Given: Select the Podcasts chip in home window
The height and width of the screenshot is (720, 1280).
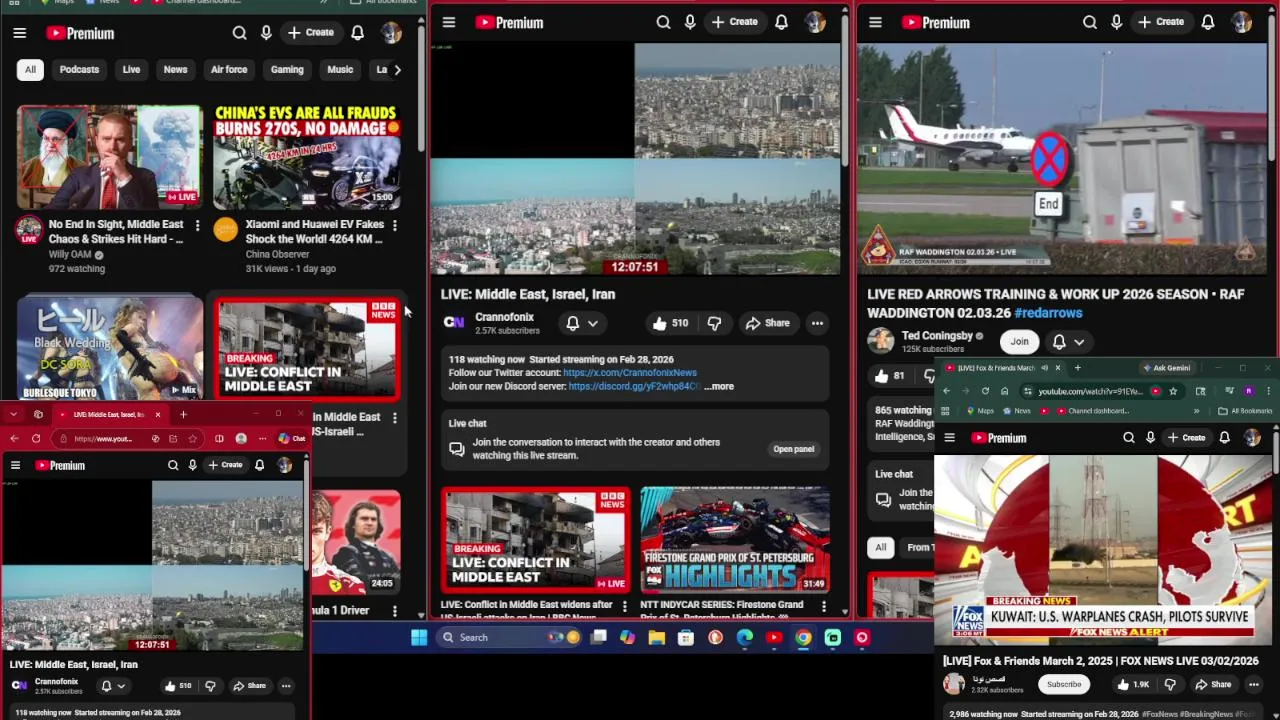Looking at the screenshot, I should tap(79, 69).
